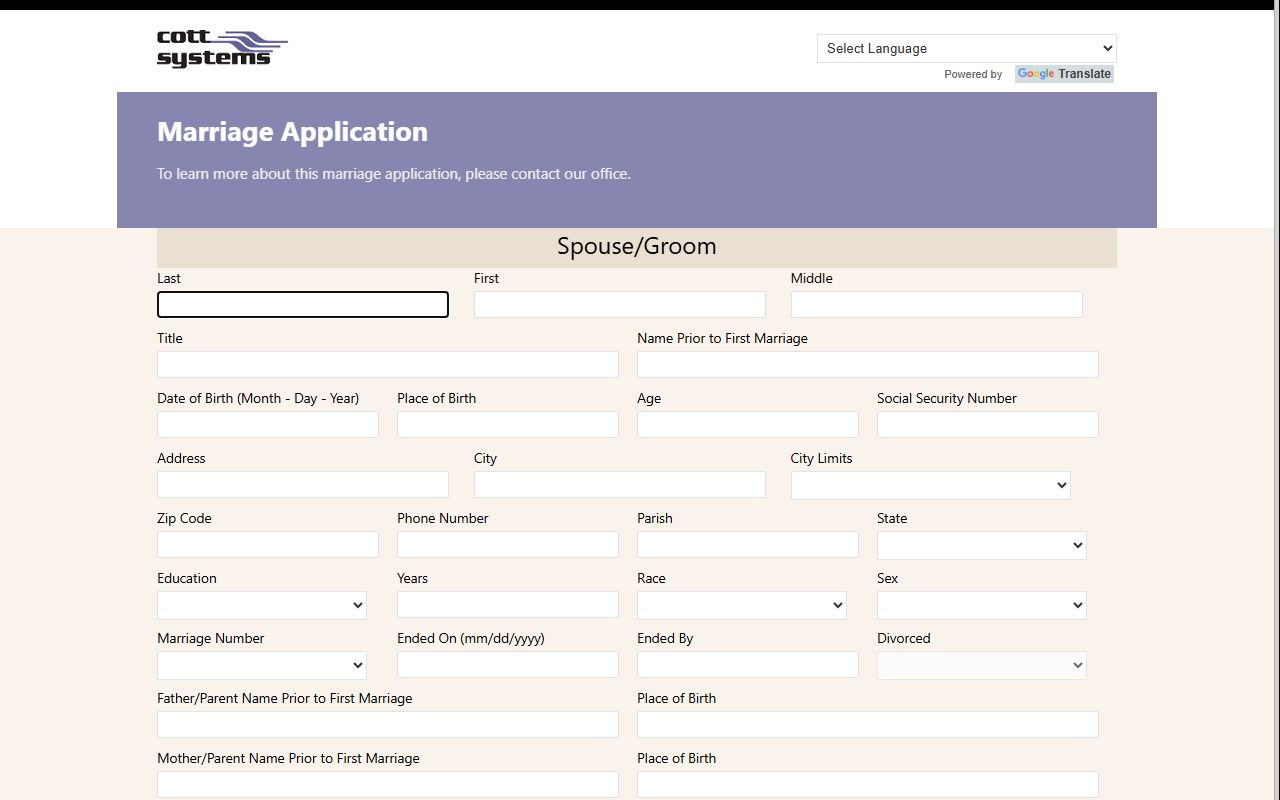
Task: Click the Place of Birth field beside Date of Birth
Action: 508,424
